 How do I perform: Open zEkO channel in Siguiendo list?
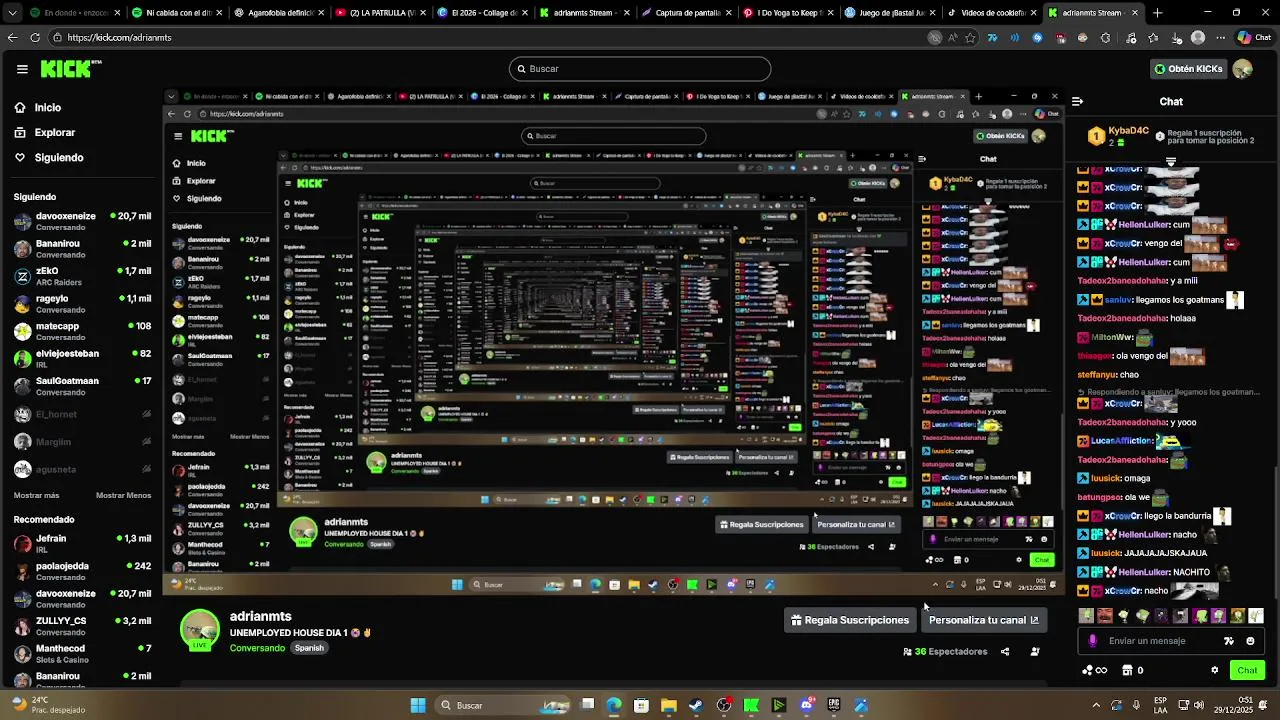click(82, 276)
